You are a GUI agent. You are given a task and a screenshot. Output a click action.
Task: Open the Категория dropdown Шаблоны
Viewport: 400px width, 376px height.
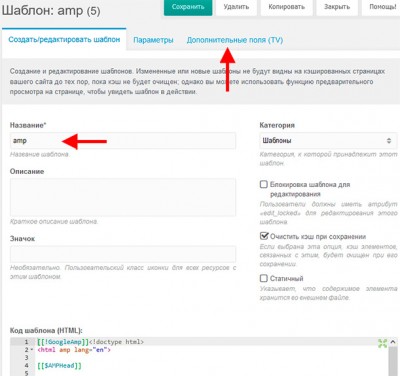tap(328, 140)
